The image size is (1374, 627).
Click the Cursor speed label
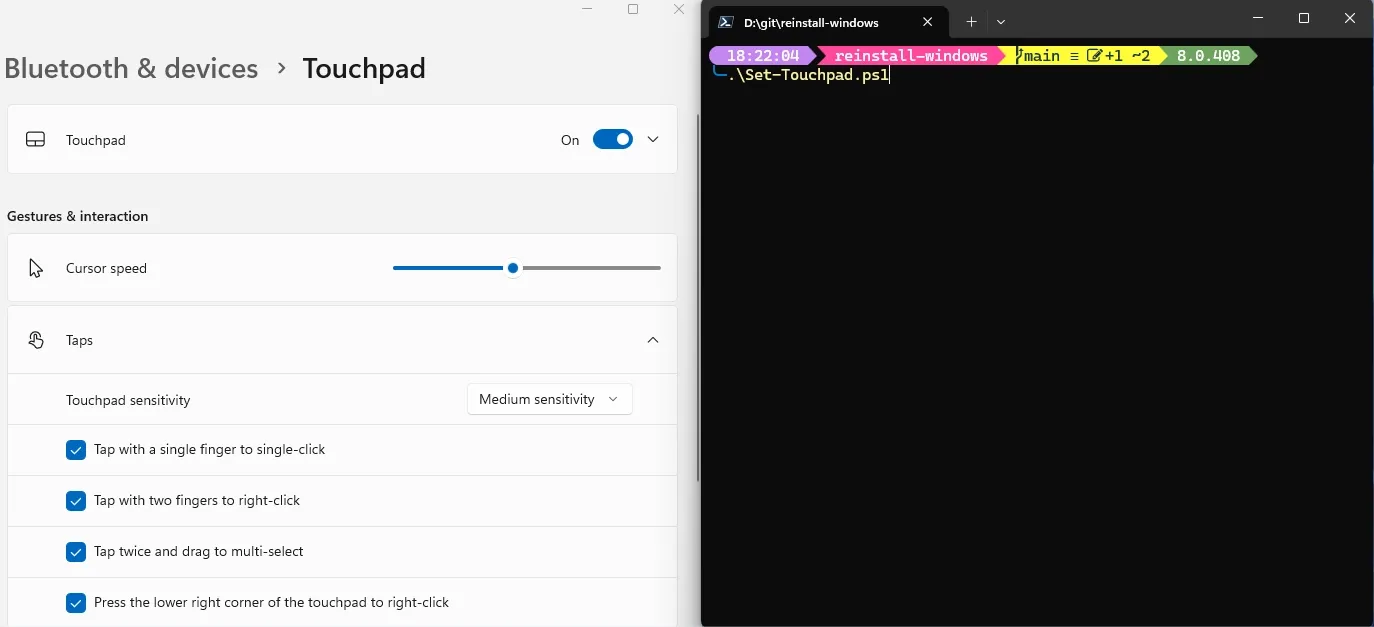[106, 268]
